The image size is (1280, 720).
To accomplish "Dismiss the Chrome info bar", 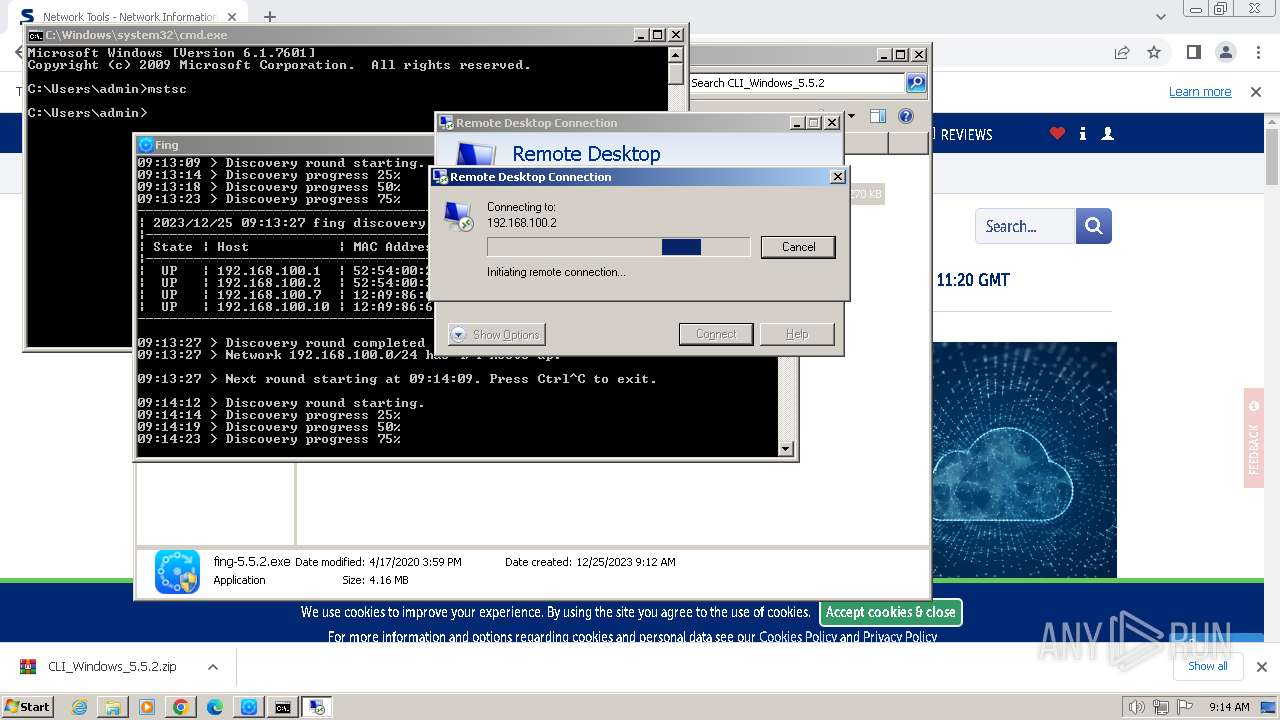I will (1256, 92).
